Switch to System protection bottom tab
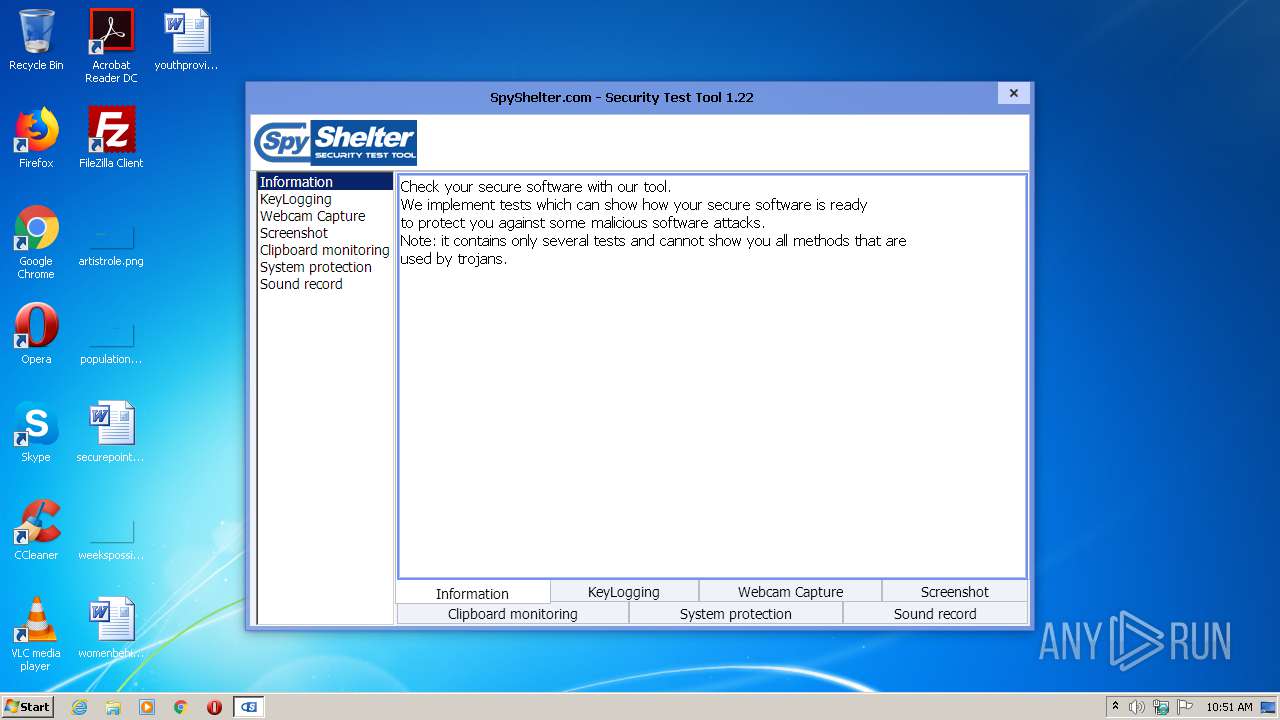This screenshot has width=1280, height=720. point(736,613)
